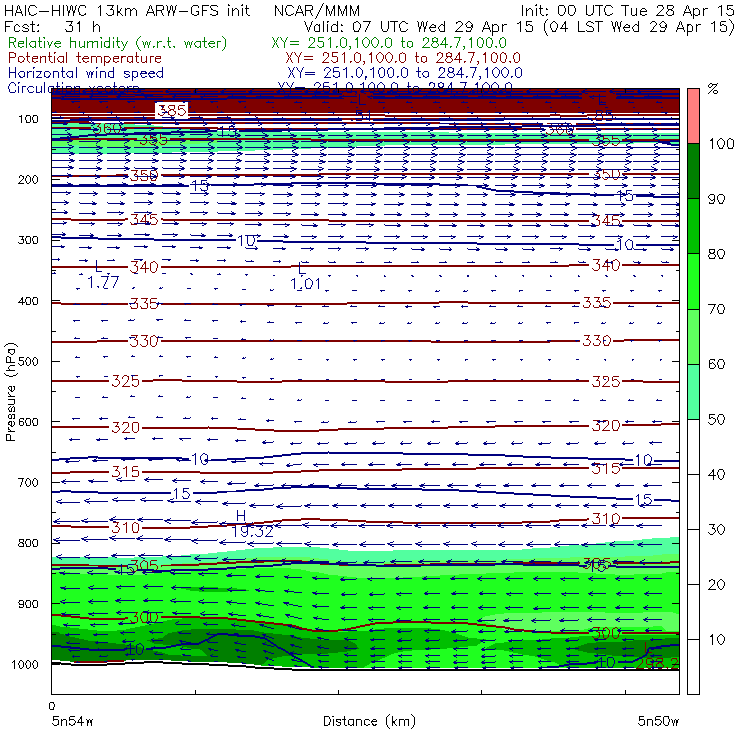The height and width of the screenshot is (740, 740).
Task: Click the '10' colorbar scale value
Action: (716, 640)
